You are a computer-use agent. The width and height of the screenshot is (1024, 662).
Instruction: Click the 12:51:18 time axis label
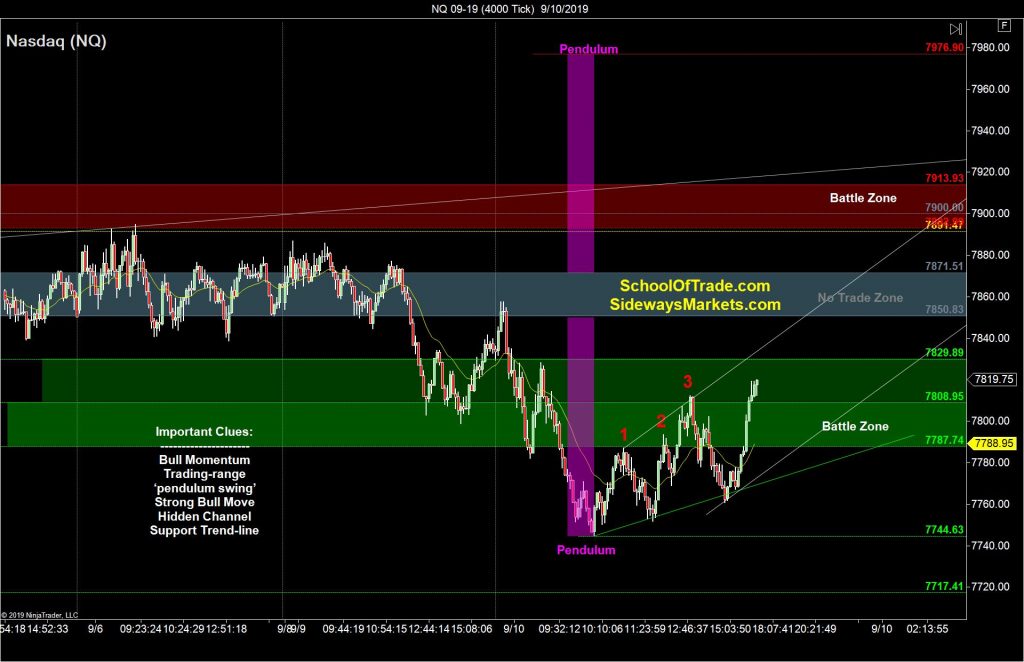[x=226, y=629]
